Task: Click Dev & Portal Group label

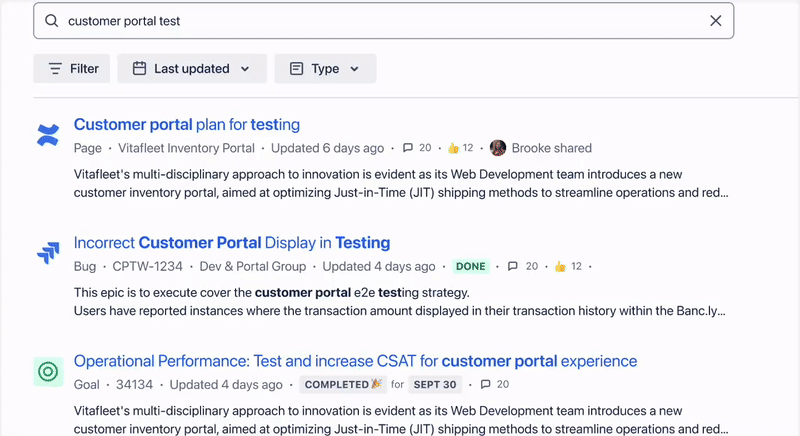Action: tap(253, 266)
